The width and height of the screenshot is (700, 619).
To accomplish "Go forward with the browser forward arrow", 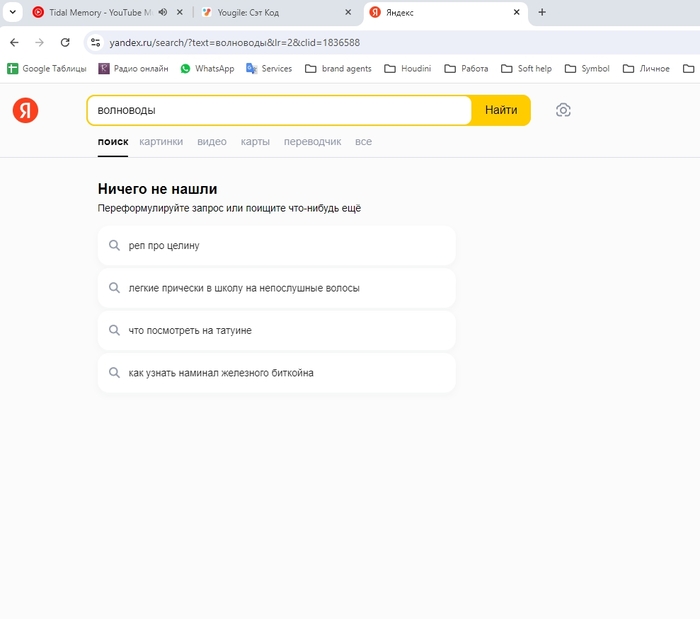I will (39, 42).
